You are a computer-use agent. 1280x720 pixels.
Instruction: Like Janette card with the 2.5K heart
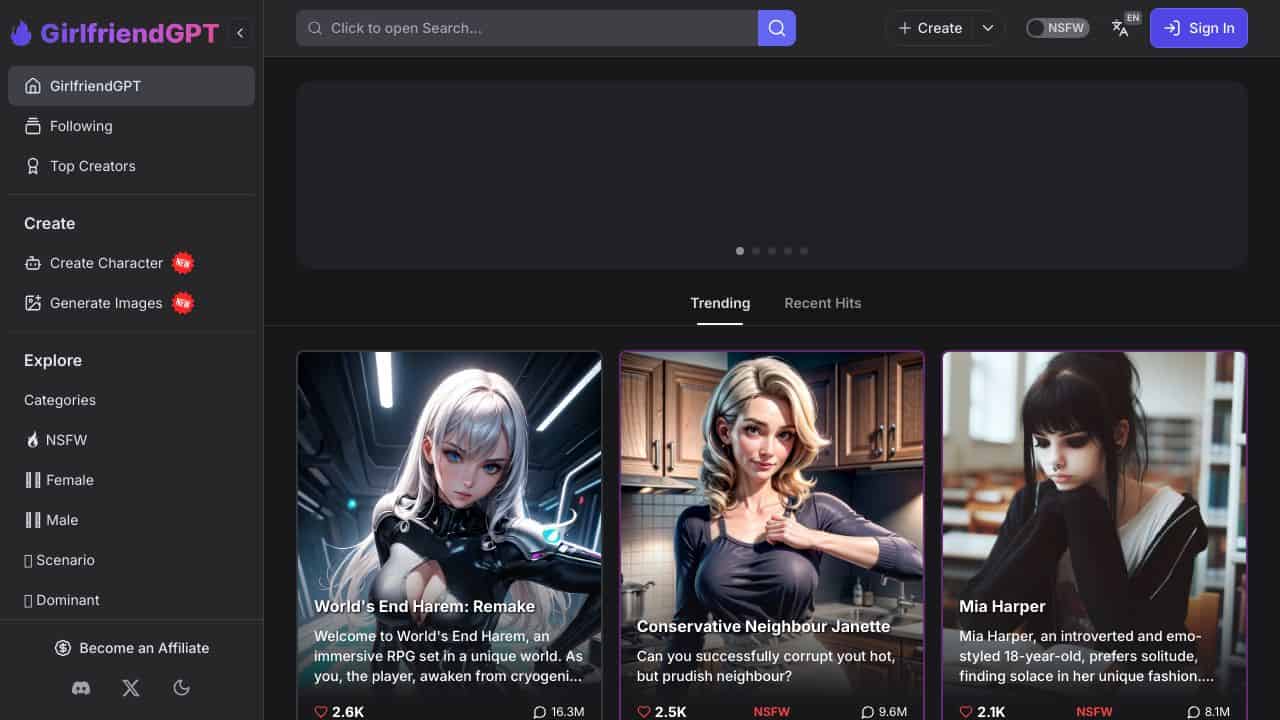[x=644, y=712]
